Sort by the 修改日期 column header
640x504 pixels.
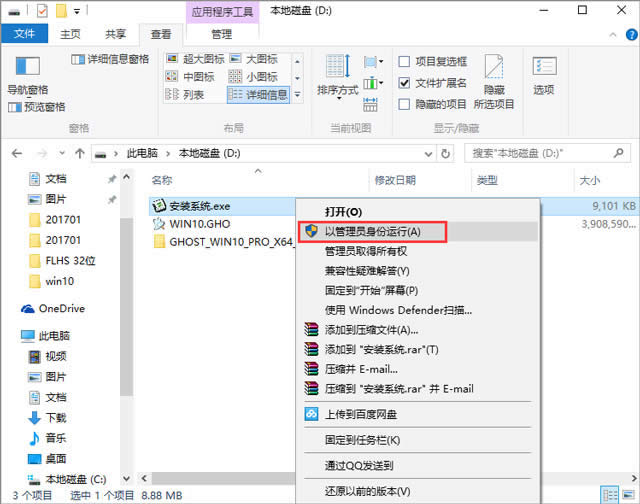point(395,180)
